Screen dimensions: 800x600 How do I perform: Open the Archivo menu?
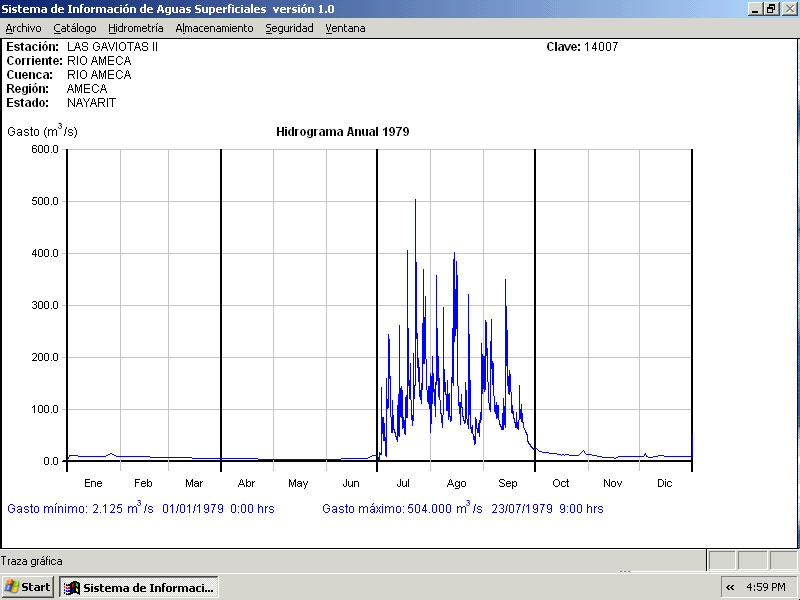coord(24,28)
